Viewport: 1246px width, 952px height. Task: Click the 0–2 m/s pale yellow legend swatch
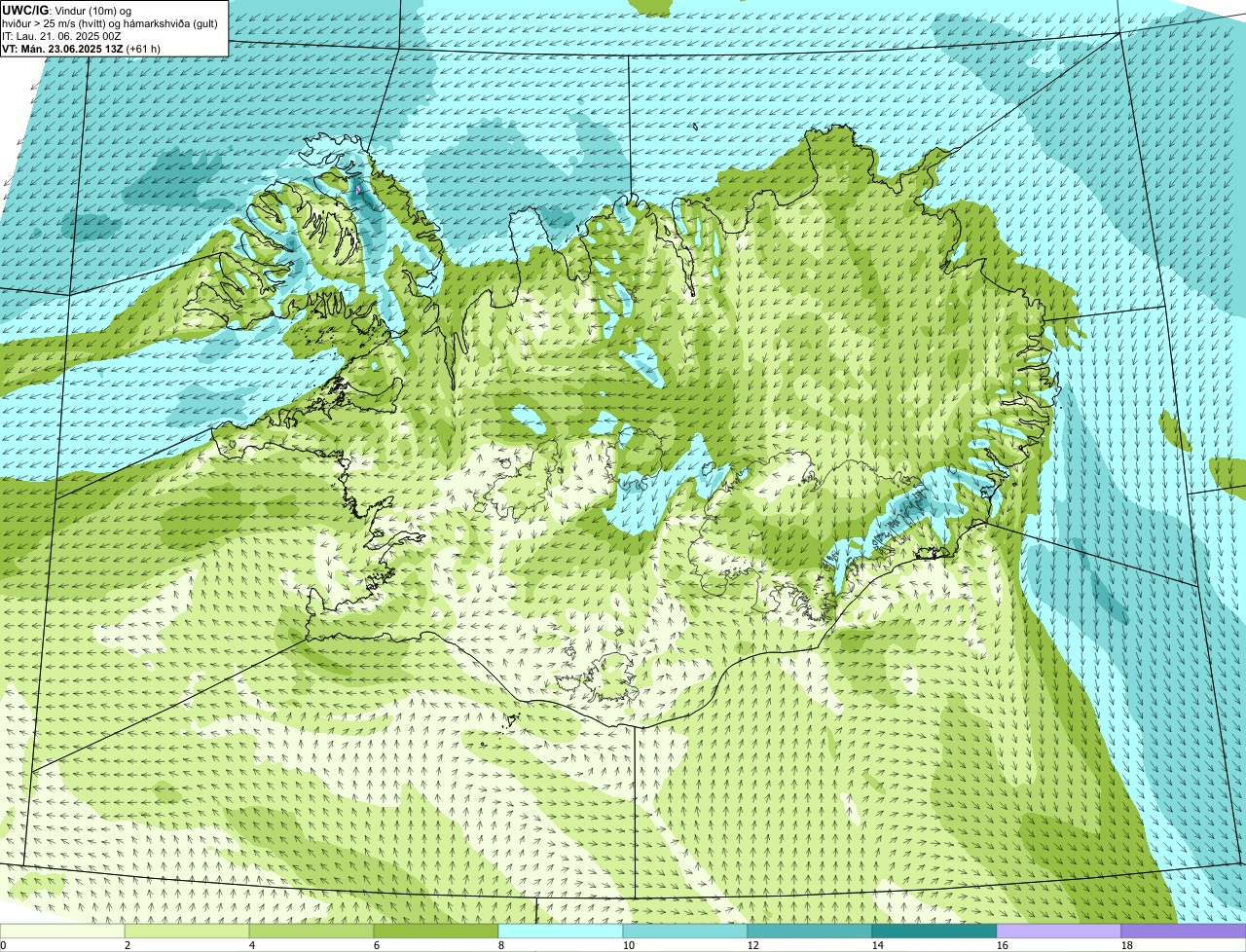(62, 931)
